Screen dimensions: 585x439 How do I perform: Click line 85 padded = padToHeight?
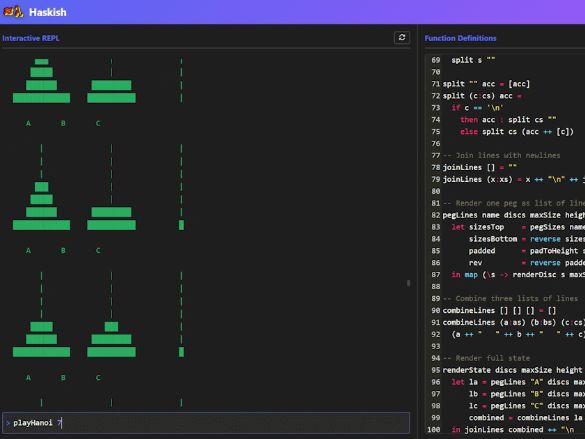[x=527, y=251]
